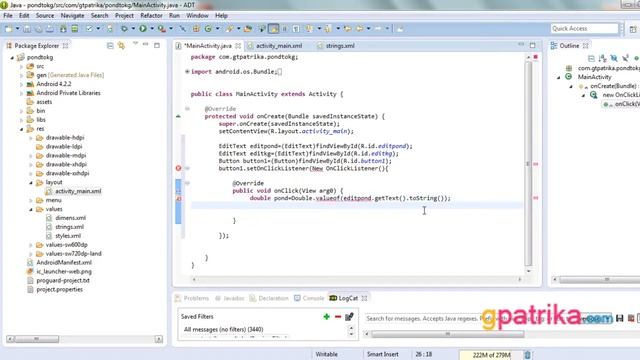Click the LogCat horizontal scrollbar
Screen dimensions: 640x360
447,334
